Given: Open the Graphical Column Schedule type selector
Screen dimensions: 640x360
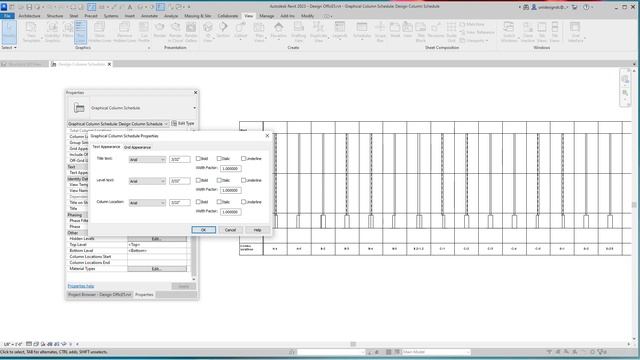Looking at the screenshot, I should pos(132,108).
